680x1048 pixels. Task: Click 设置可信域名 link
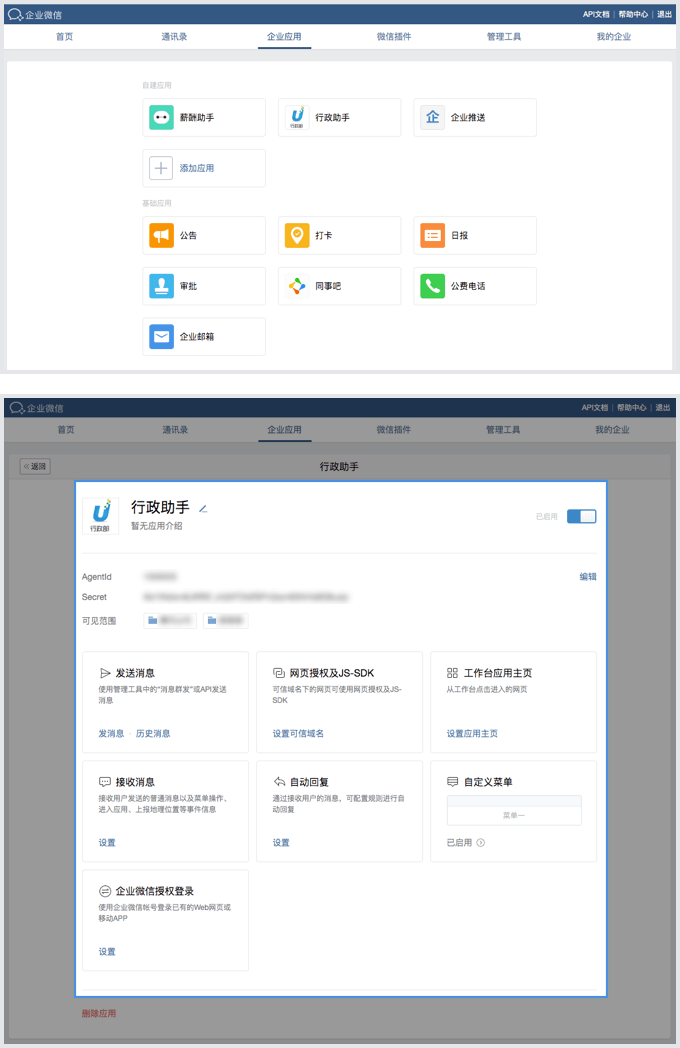(298, 734)
